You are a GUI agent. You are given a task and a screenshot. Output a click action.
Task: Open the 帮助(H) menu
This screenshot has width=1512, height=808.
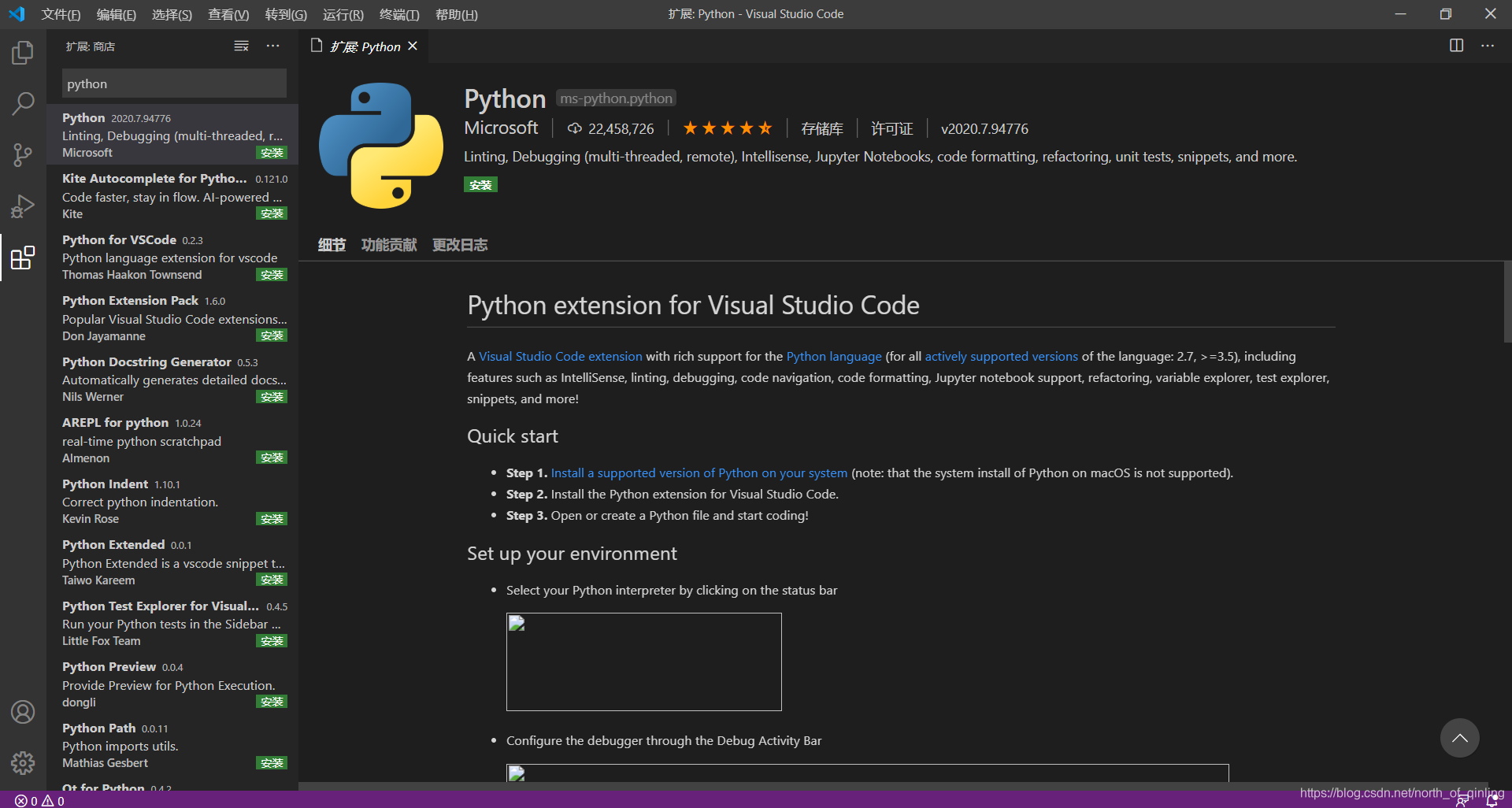[x=456, y=14]
